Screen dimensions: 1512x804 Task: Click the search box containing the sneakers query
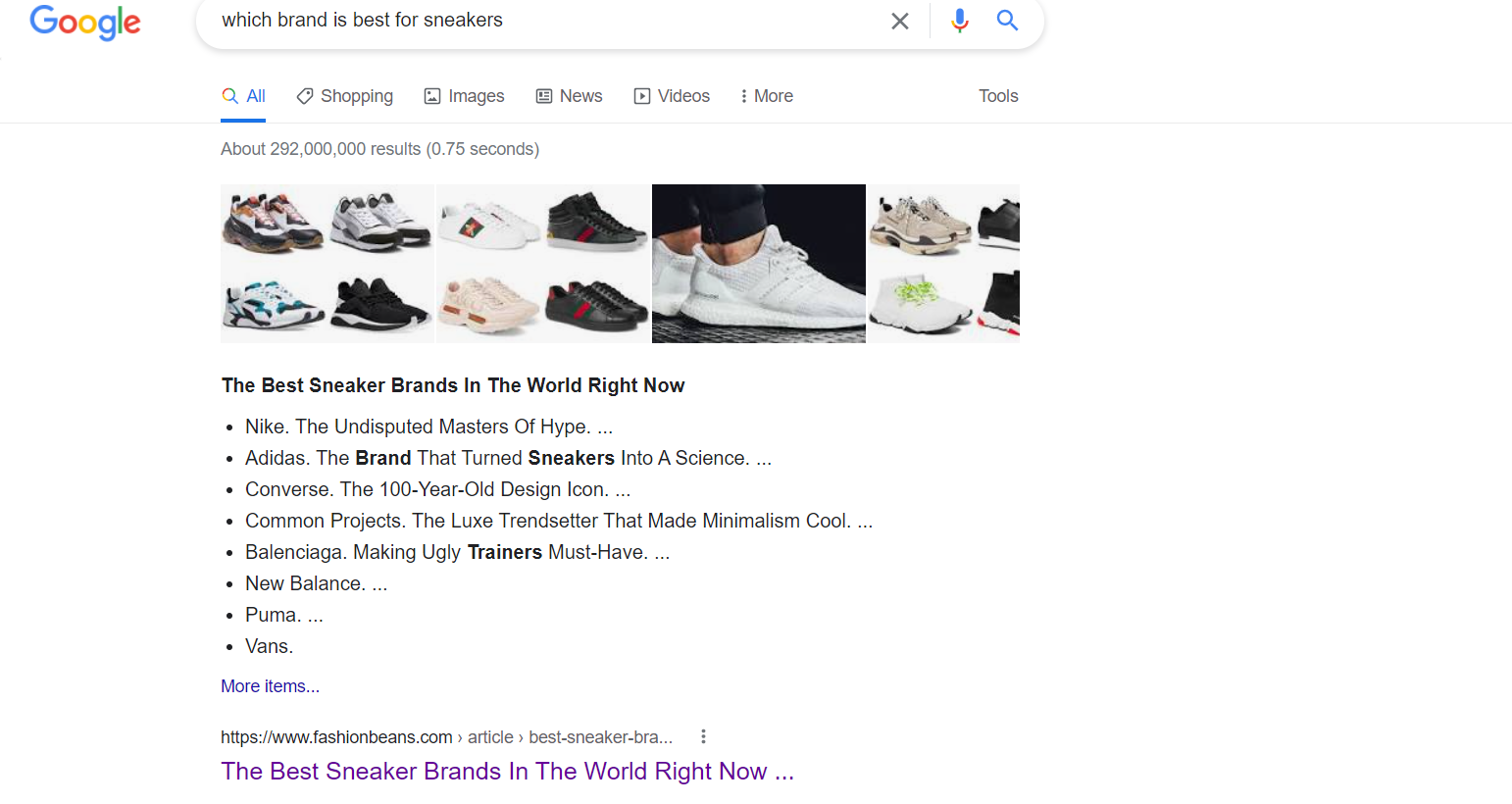pos(620,22)
